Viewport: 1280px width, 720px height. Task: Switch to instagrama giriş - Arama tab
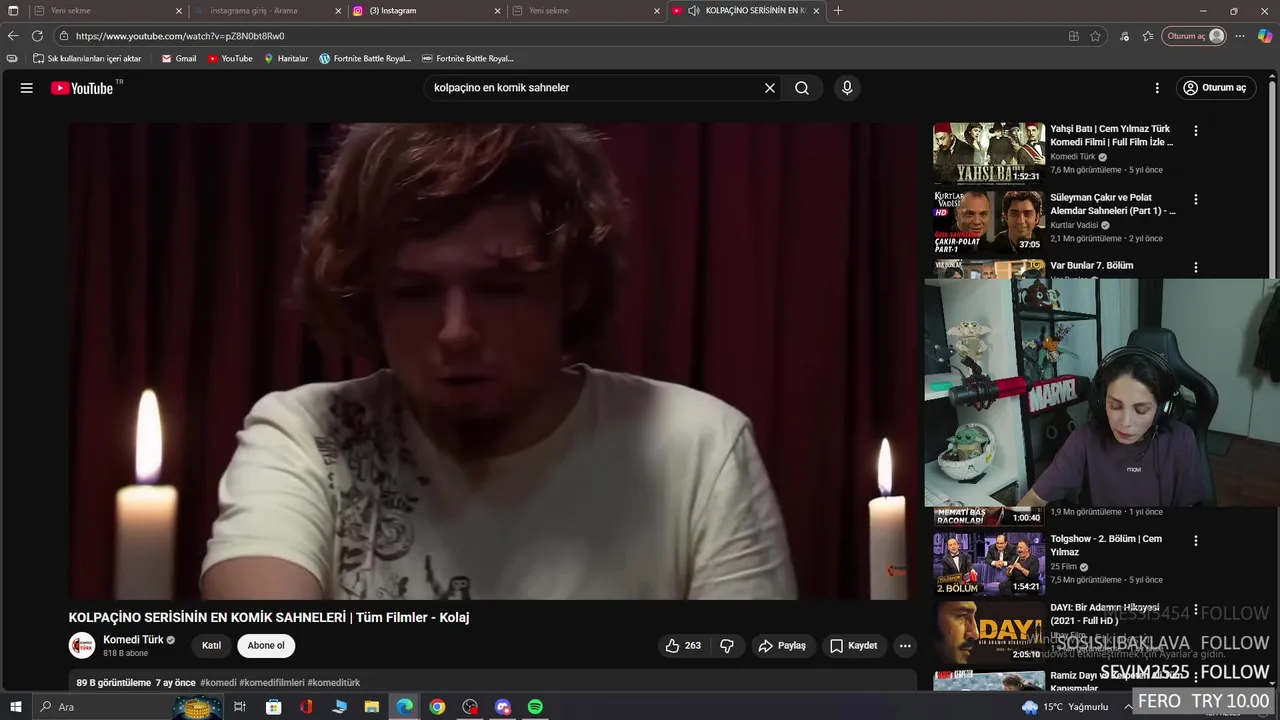(267, 11)
